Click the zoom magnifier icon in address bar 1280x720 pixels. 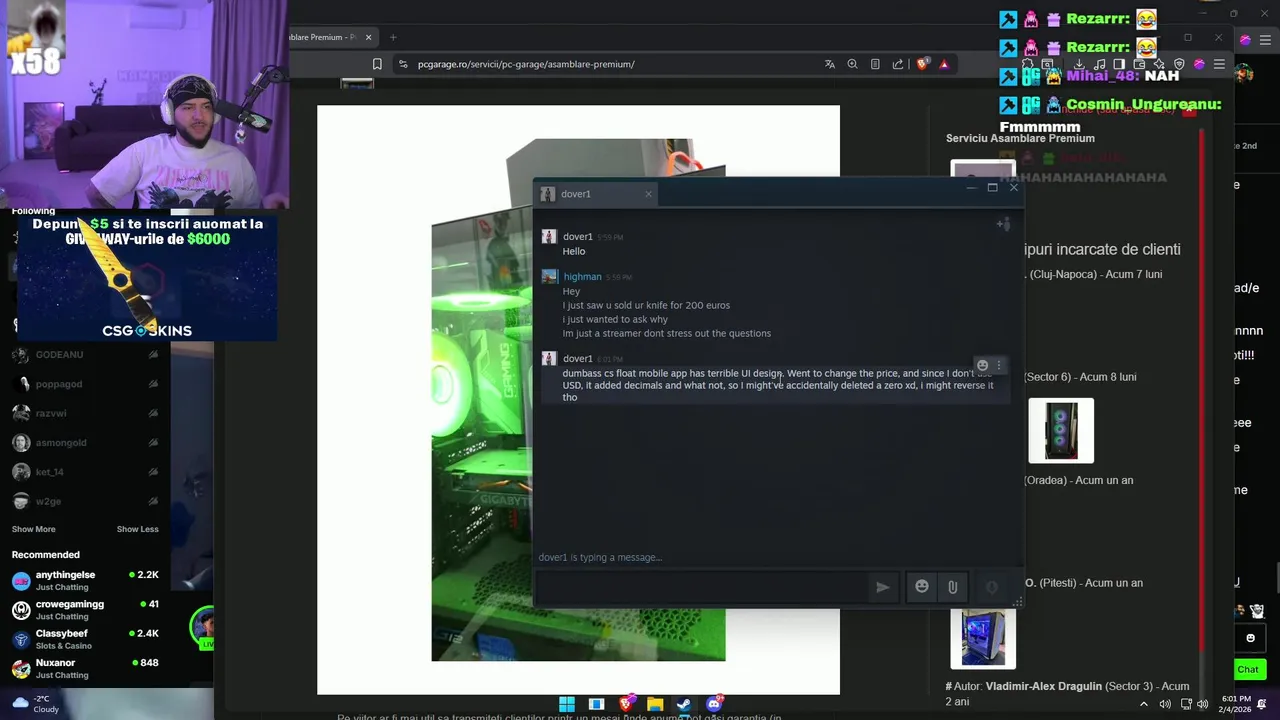852,64
